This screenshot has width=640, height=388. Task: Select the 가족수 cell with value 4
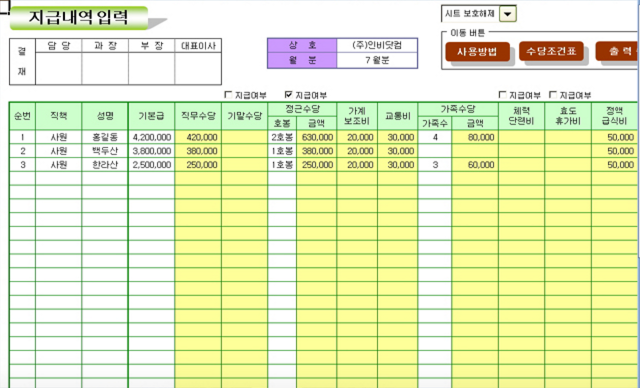[x=435, y=137]
